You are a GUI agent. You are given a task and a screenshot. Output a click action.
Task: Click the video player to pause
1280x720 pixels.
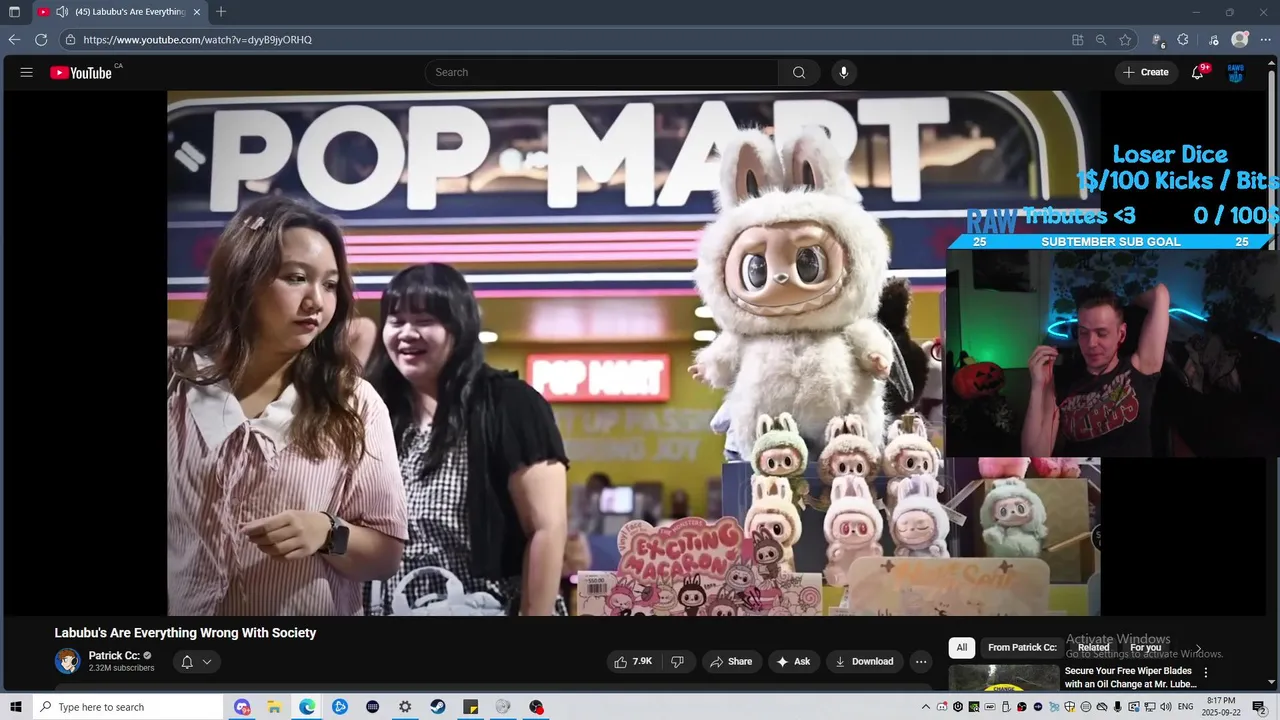pos(633,353)
